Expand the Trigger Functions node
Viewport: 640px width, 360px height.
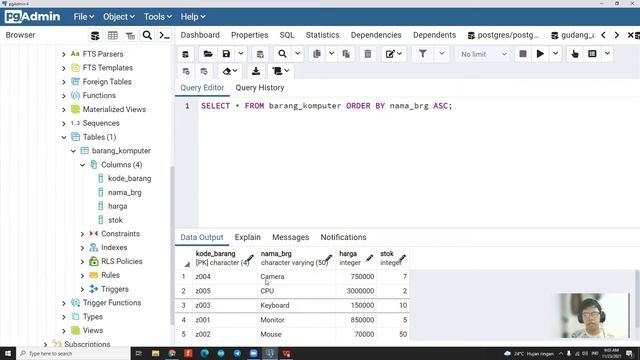coord(64,303)
